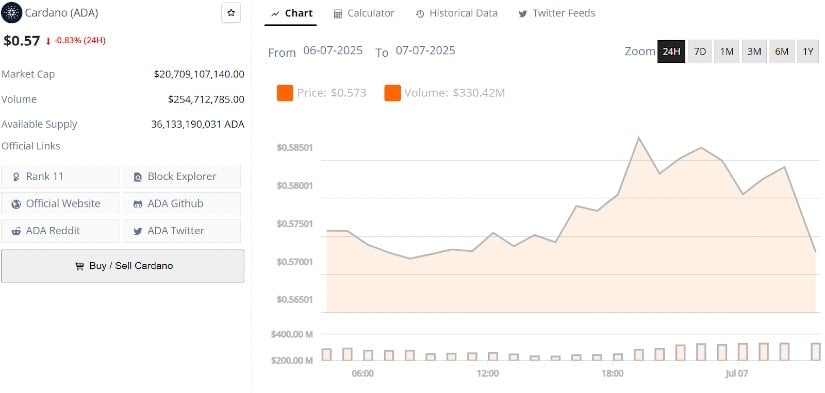Open the ADA Reddit link
This screenshot has width=825, height=393.
[61, 230]
